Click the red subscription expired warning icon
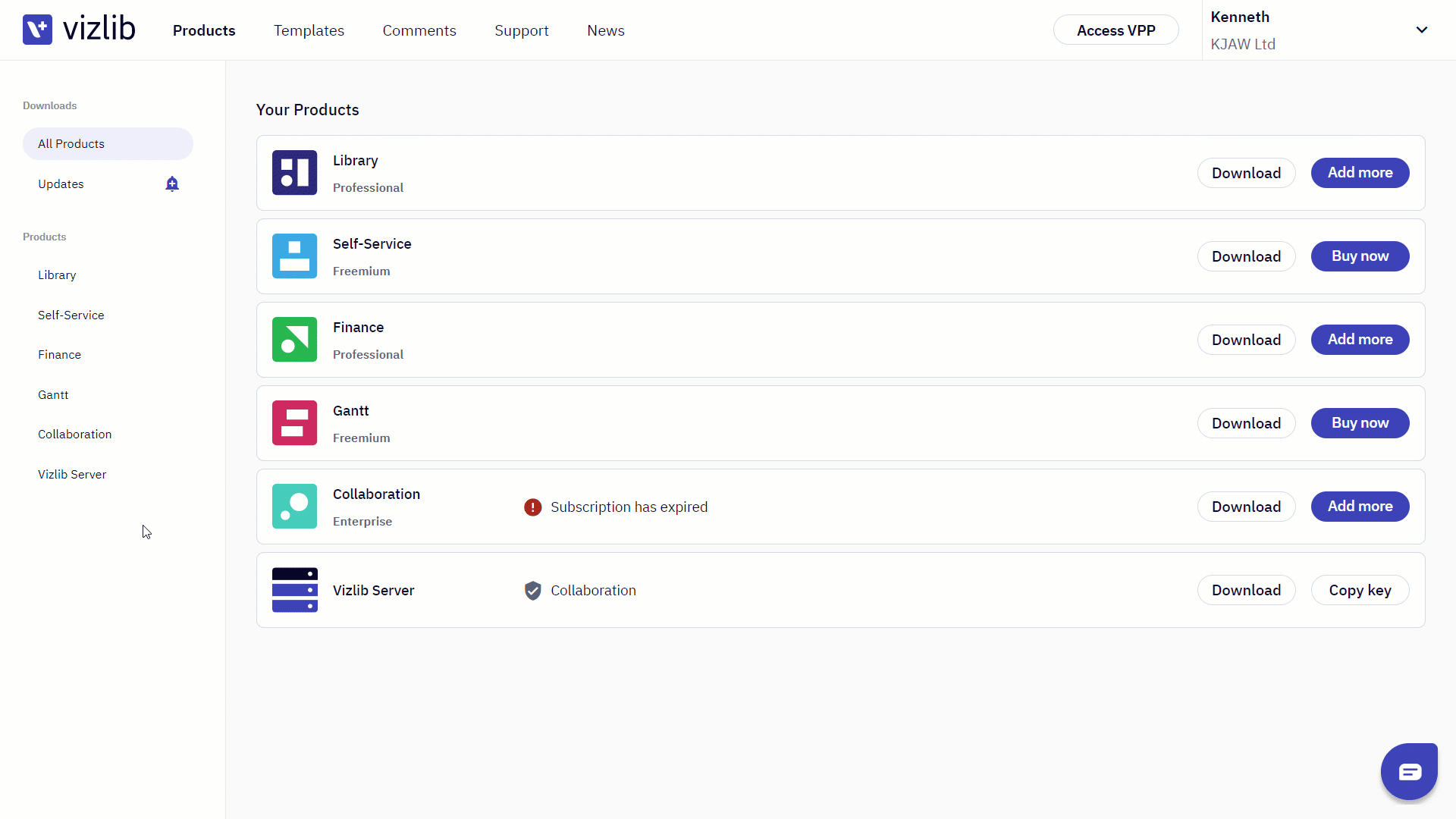This screenshot has width=1456, height=819. pos(533,507)
